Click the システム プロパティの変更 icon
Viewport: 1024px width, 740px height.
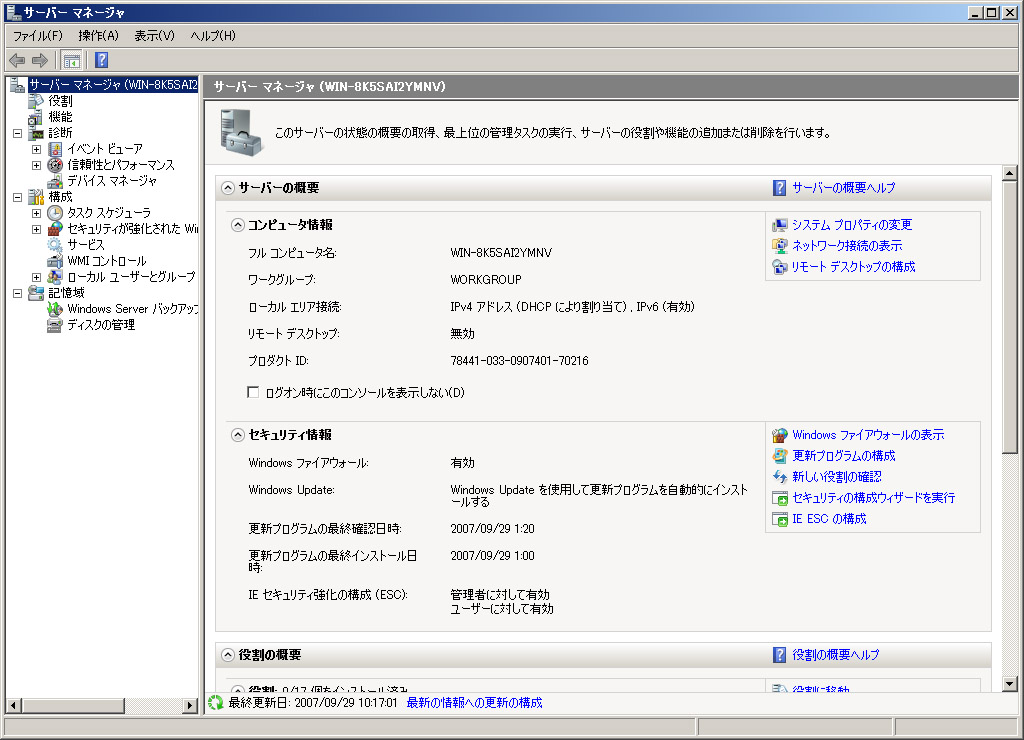pos(780,225)
